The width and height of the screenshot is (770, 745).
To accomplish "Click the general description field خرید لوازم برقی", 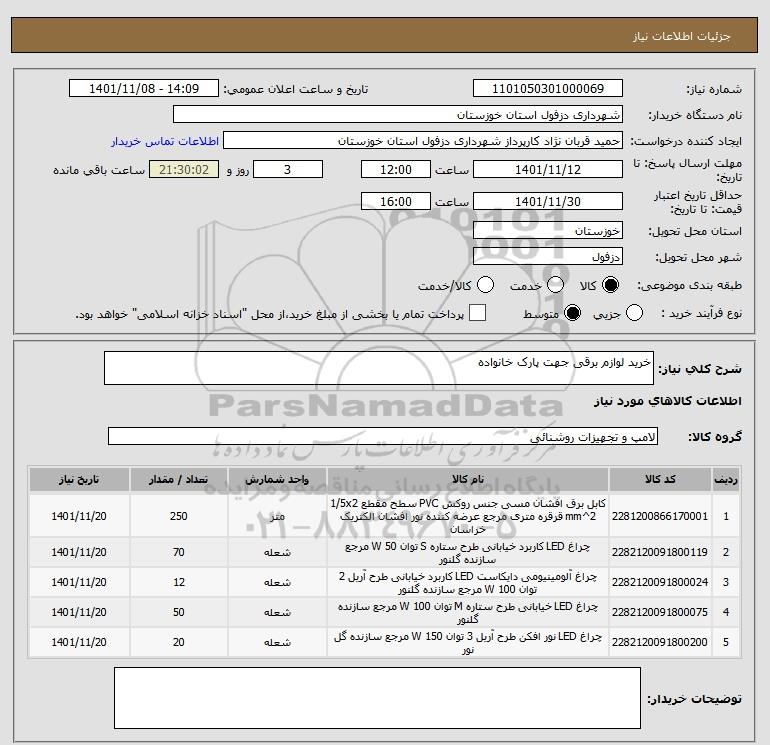I will (x=379, y=368).
